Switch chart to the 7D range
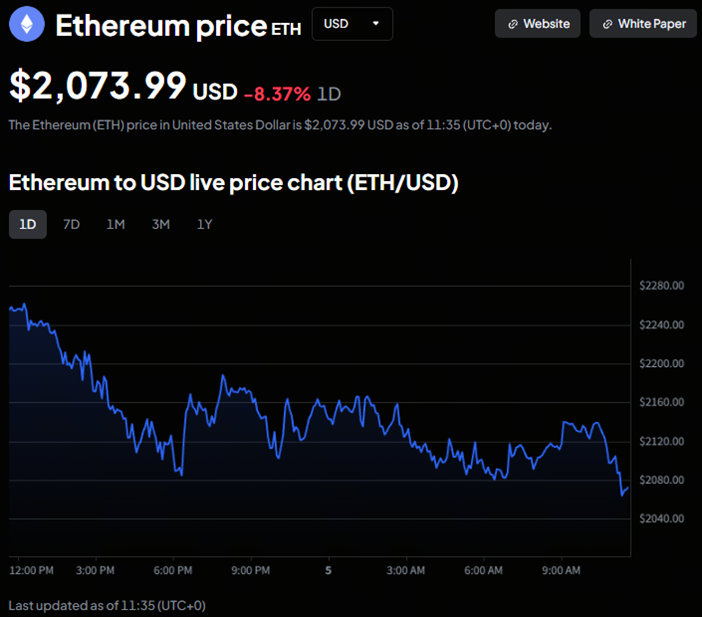Viewport: 702px width, 617px height. (x=71, y=224)
